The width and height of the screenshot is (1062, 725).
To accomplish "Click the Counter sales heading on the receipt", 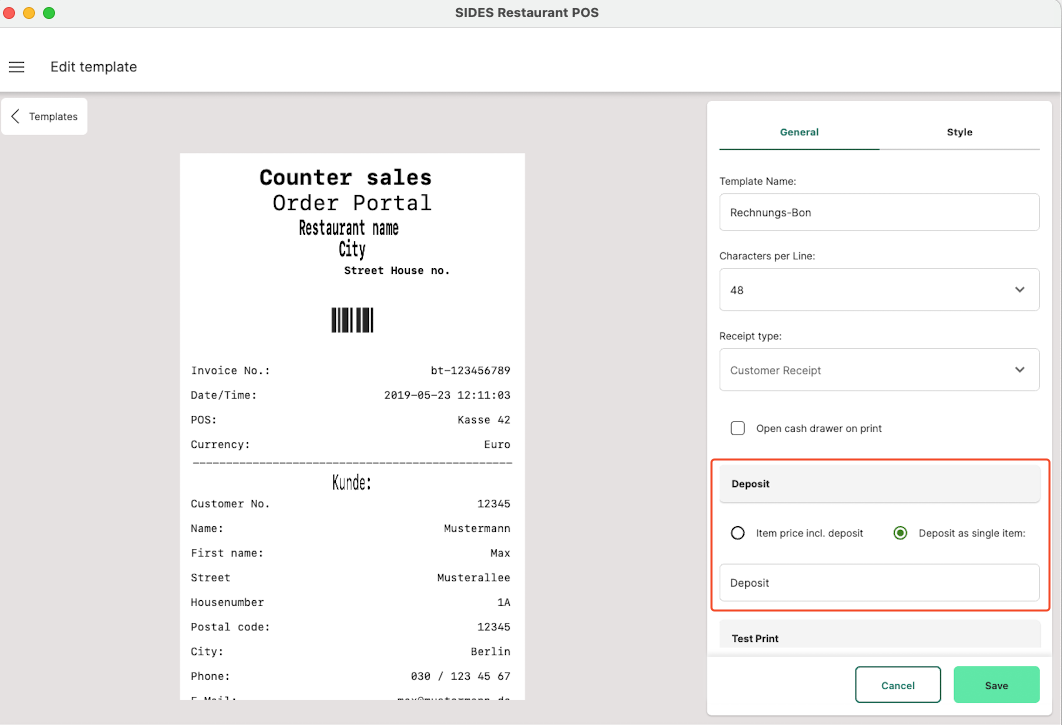I will (345, 178).
